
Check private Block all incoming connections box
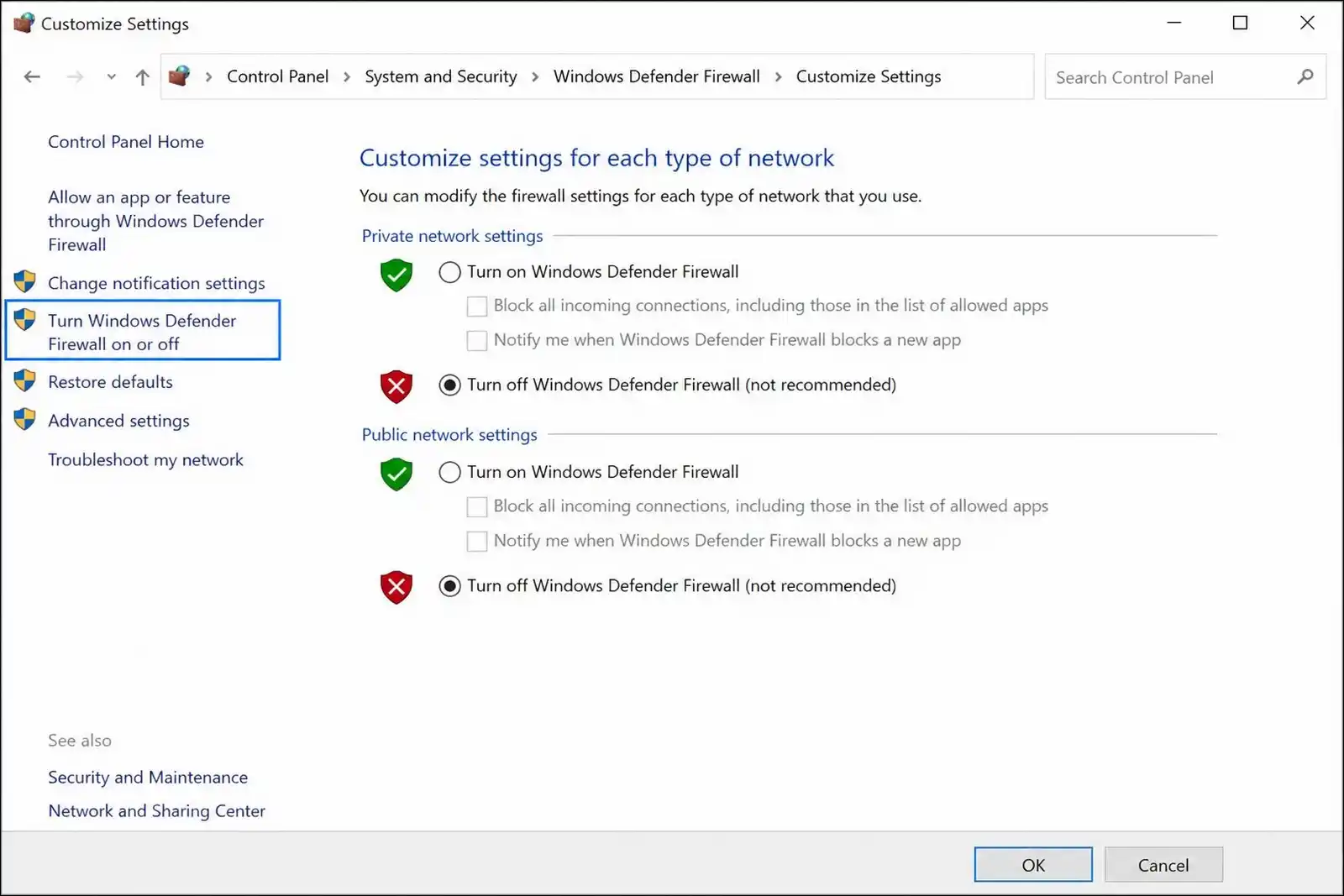[x=477, y=307]
